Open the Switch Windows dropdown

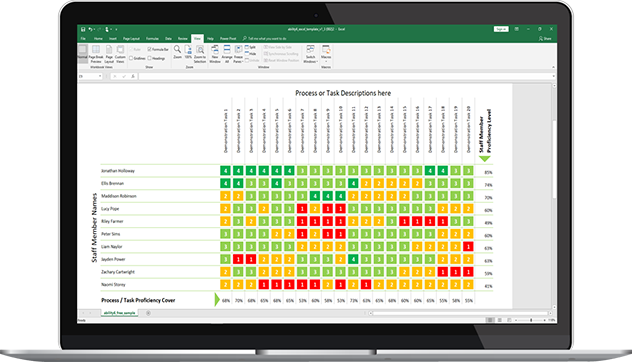(310, 54)
